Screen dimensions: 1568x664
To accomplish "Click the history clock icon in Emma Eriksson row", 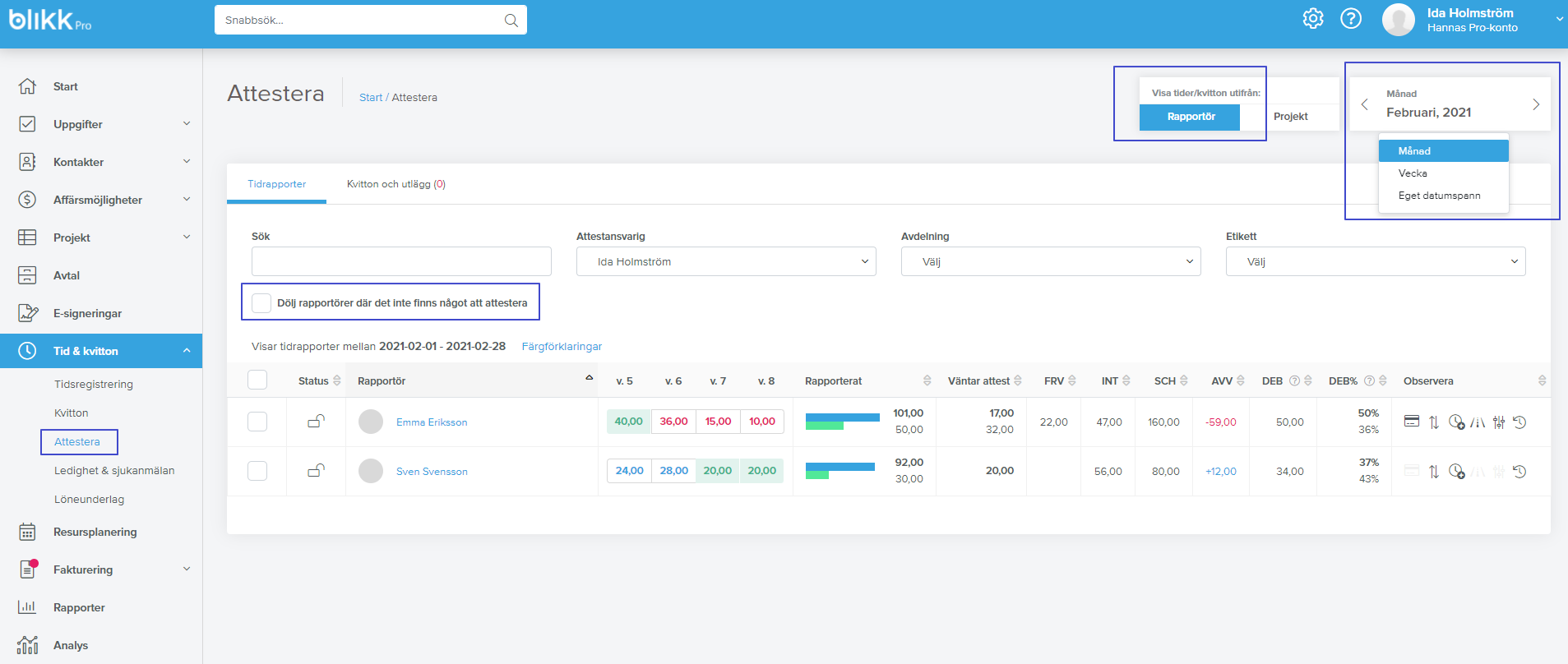I will pos(1519,422).
